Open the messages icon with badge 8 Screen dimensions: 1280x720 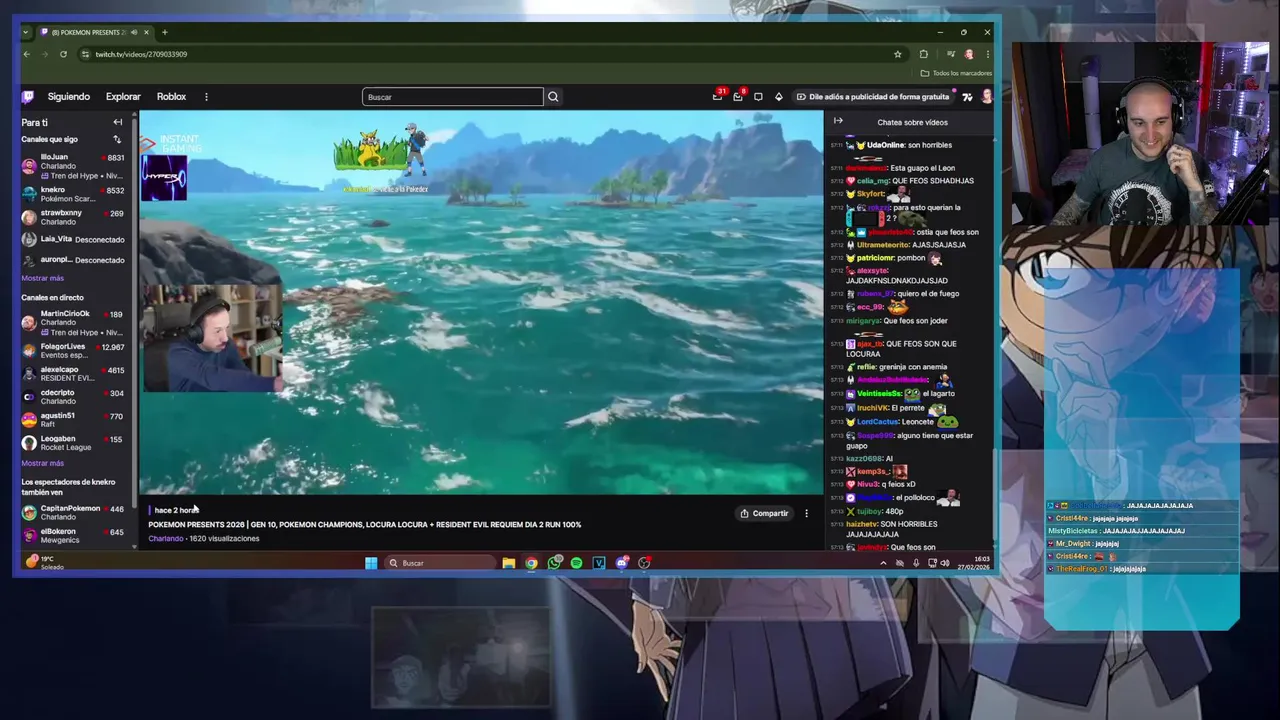point(738,96)
